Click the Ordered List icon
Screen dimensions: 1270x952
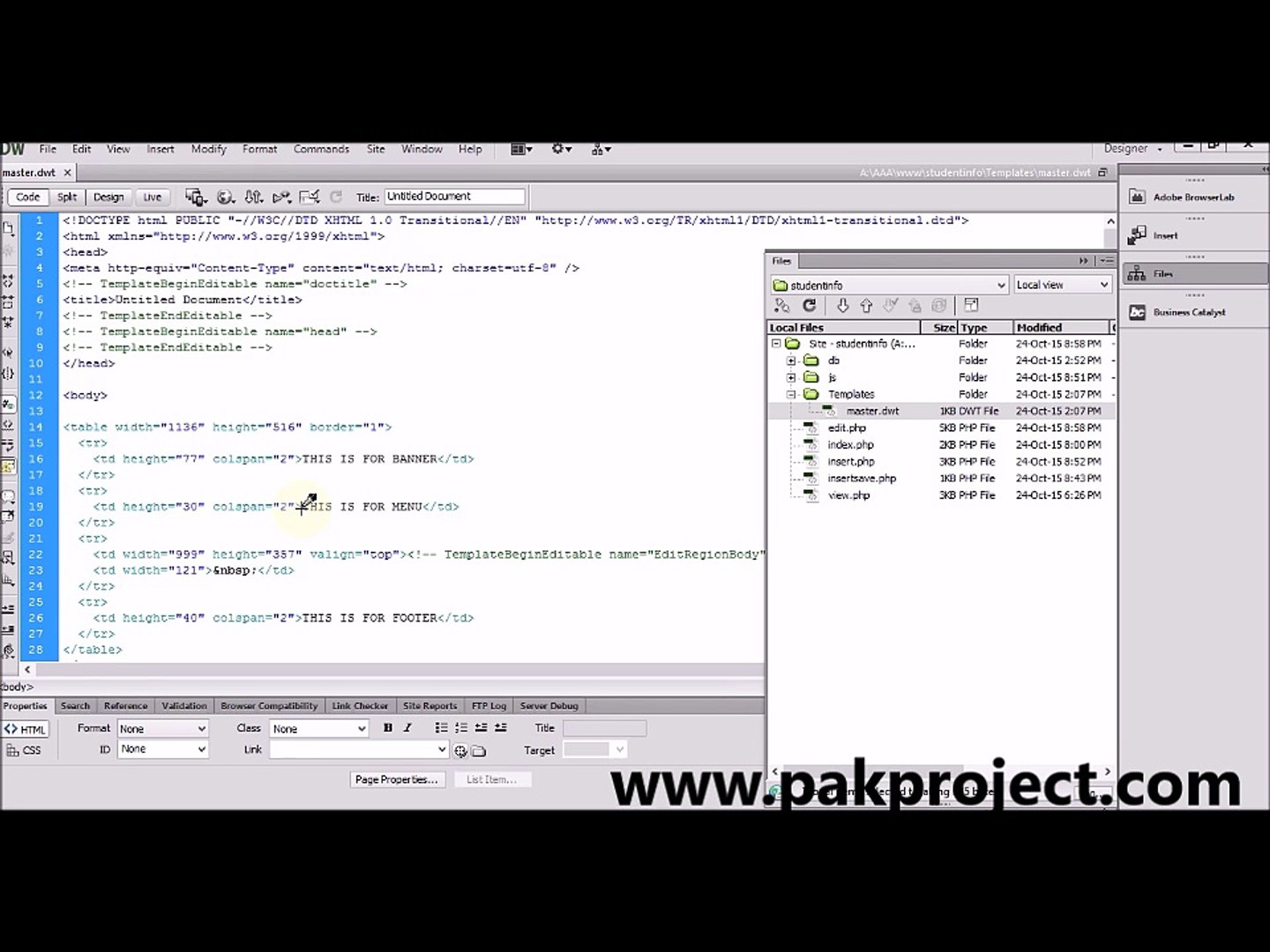pyautogui.click(x=461, y=728)
